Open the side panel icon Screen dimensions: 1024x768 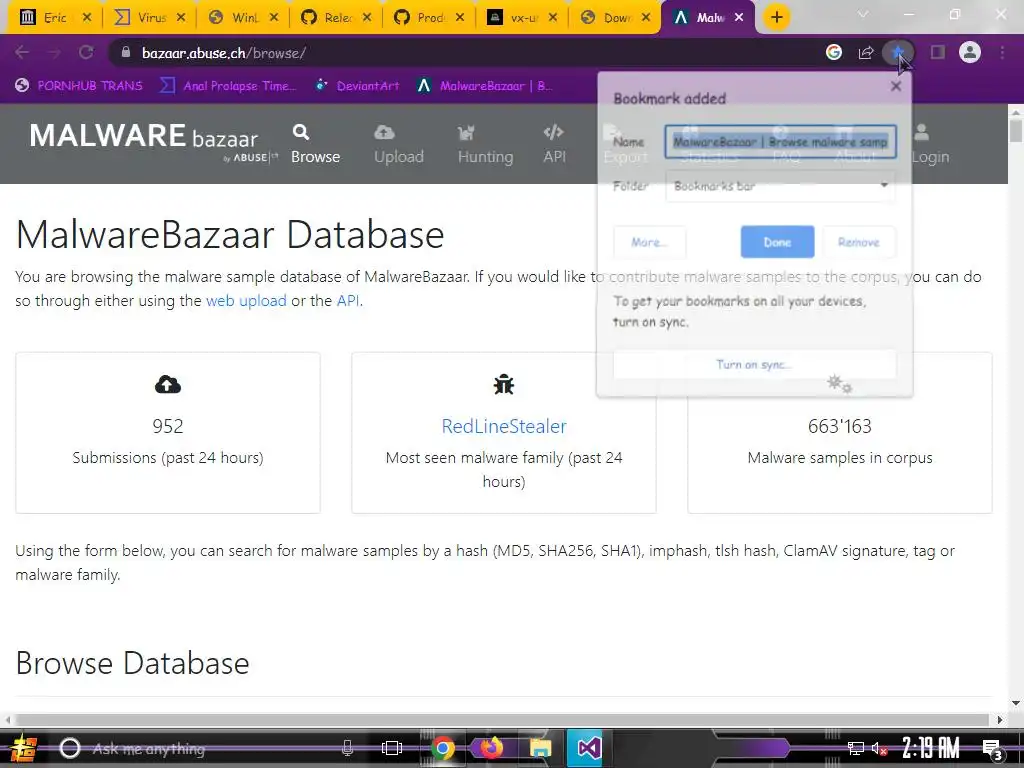click(938, 52)
